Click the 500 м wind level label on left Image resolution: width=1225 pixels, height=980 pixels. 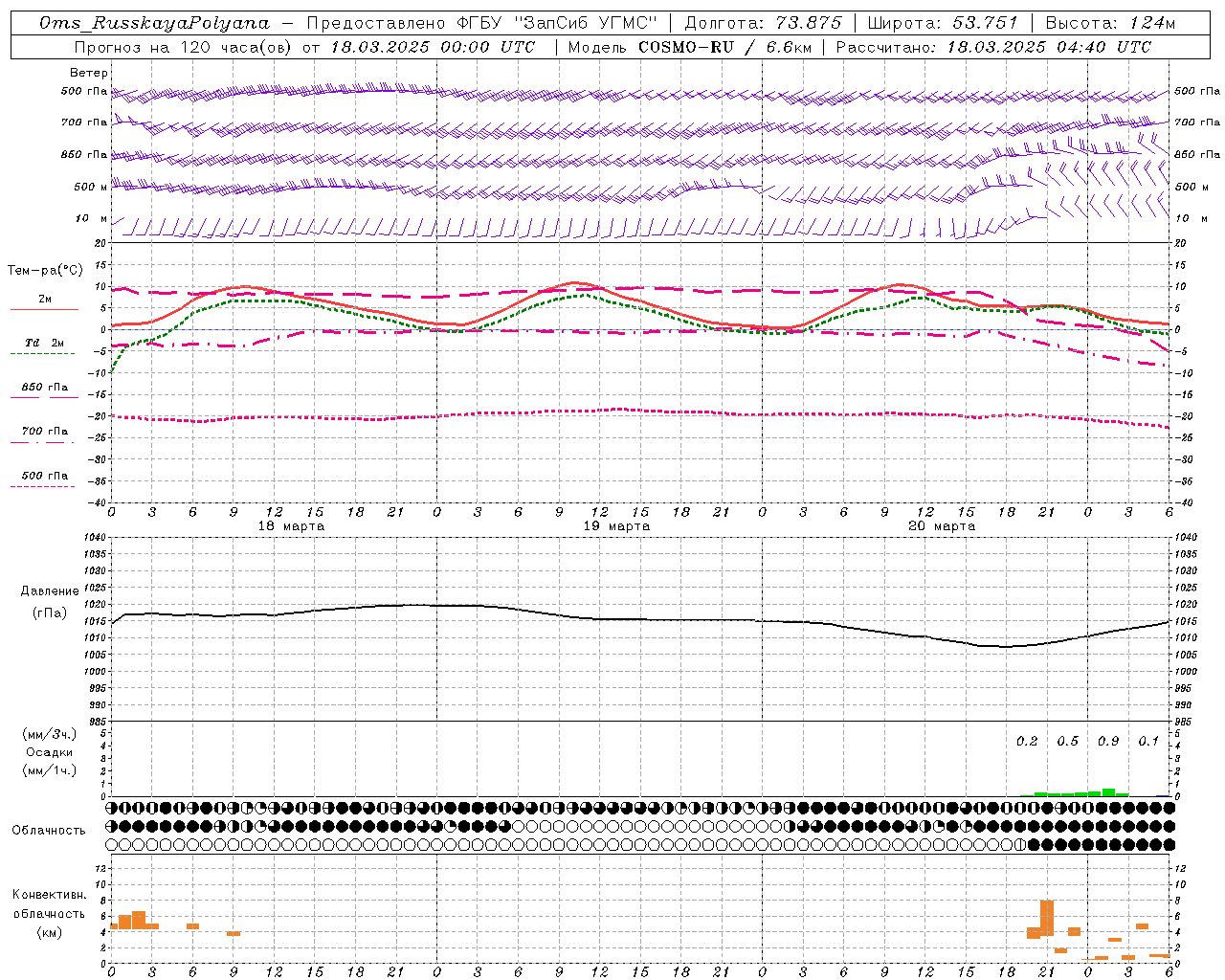[91, 187]
